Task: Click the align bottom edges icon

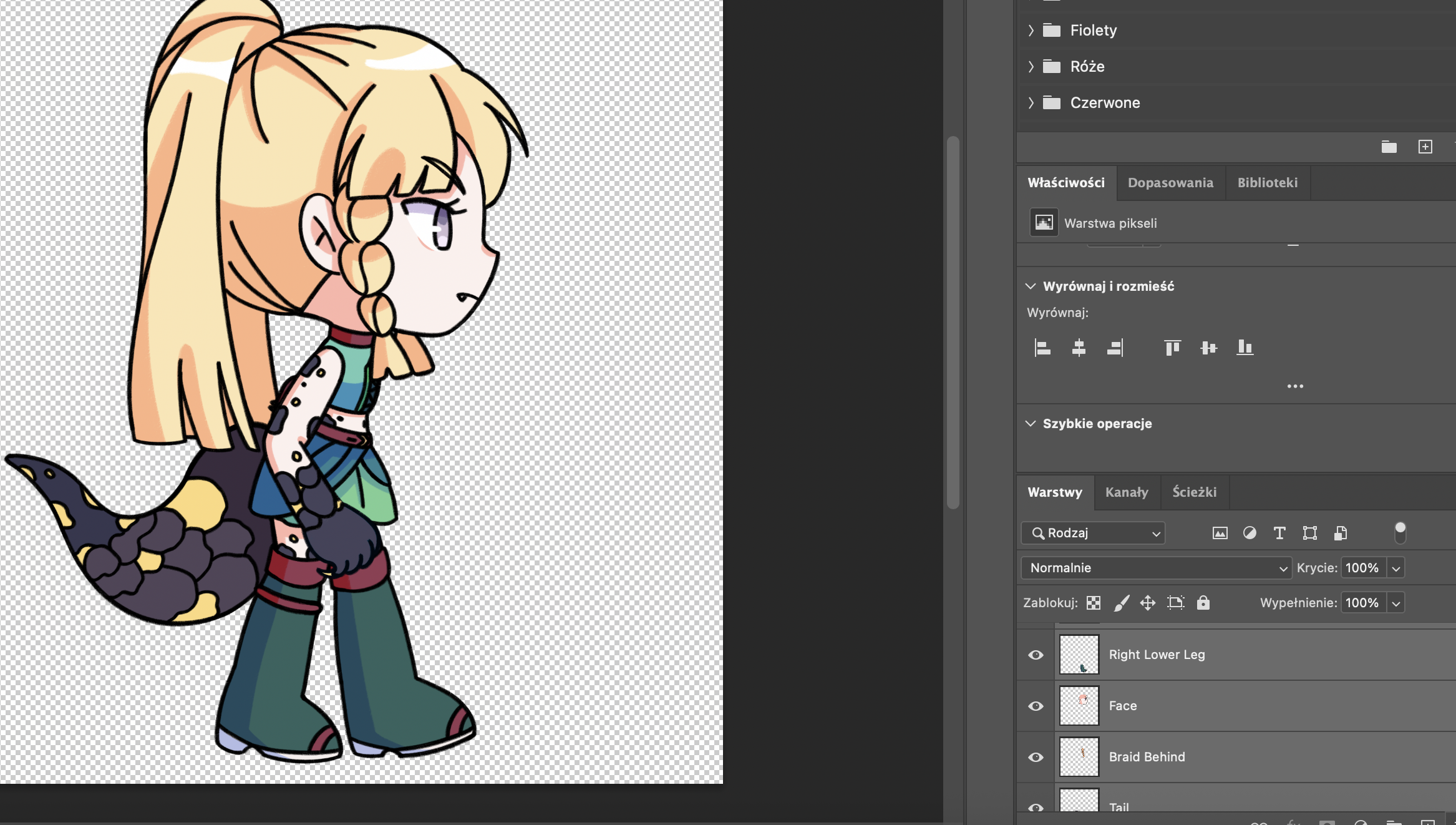Action: (1245, 348)
